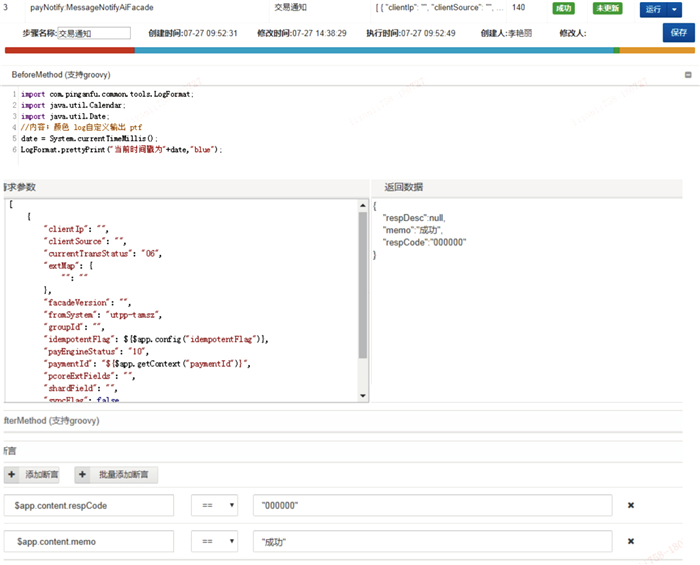
Task: Click the plus icon on 批量添加断言
Action: point(80,475)
